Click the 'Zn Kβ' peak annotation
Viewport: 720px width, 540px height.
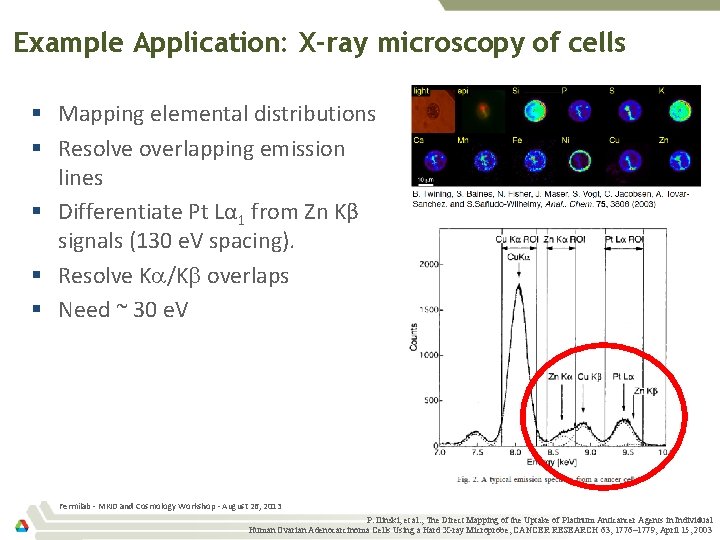coord(646,391)
